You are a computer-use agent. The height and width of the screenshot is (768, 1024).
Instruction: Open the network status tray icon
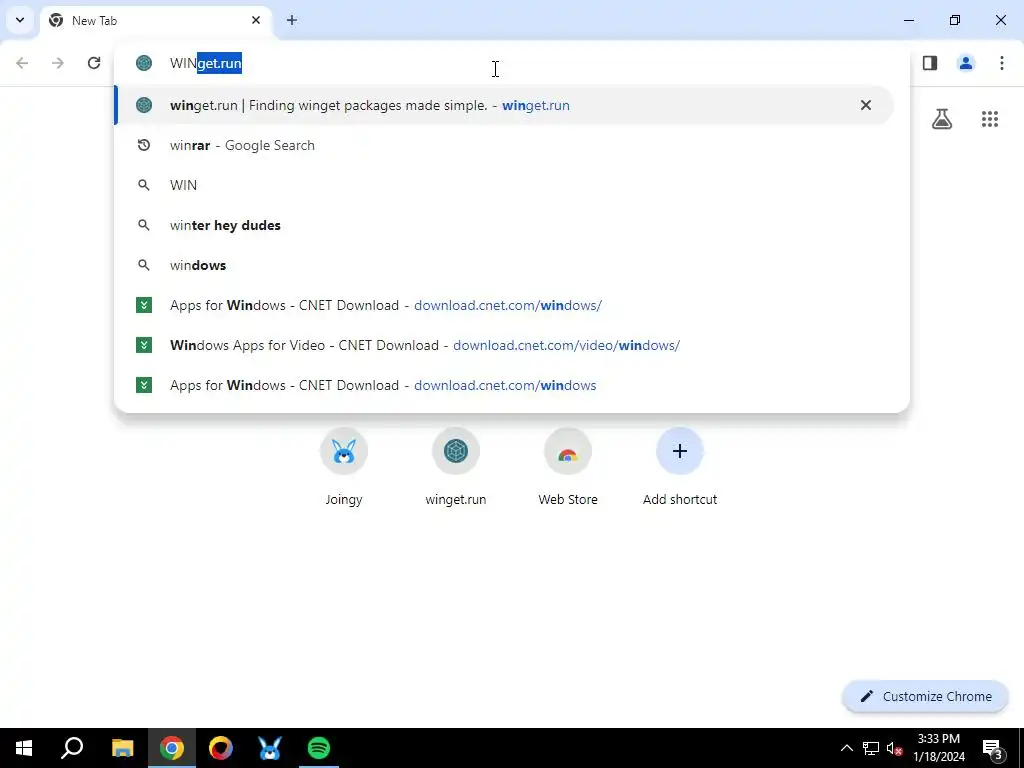click(x=871, y=748)
